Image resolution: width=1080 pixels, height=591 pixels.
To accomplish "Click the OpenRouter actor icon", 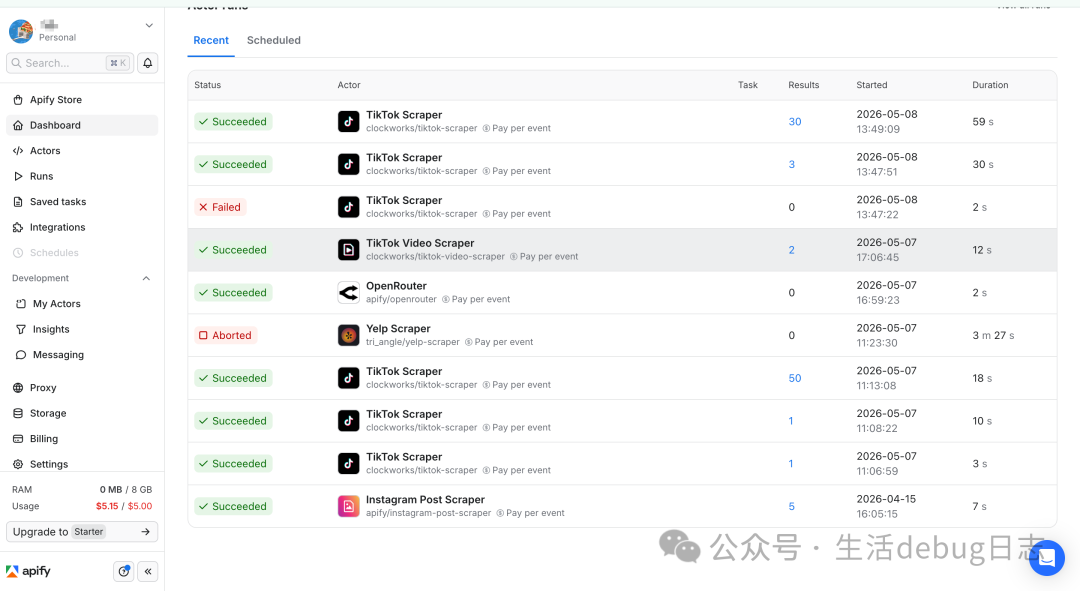I will click(x=349, y=293).
